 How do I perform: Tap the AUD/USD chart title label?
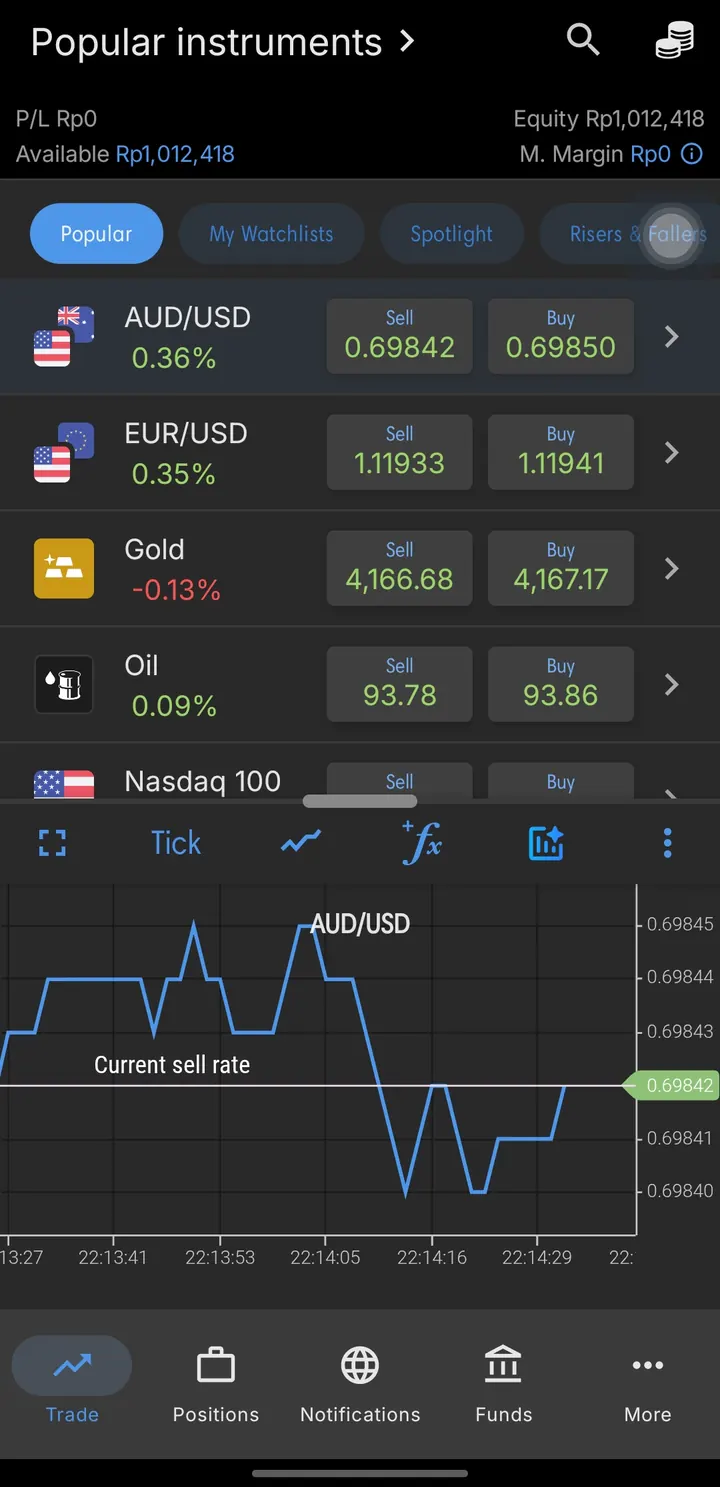pos(360,923)
